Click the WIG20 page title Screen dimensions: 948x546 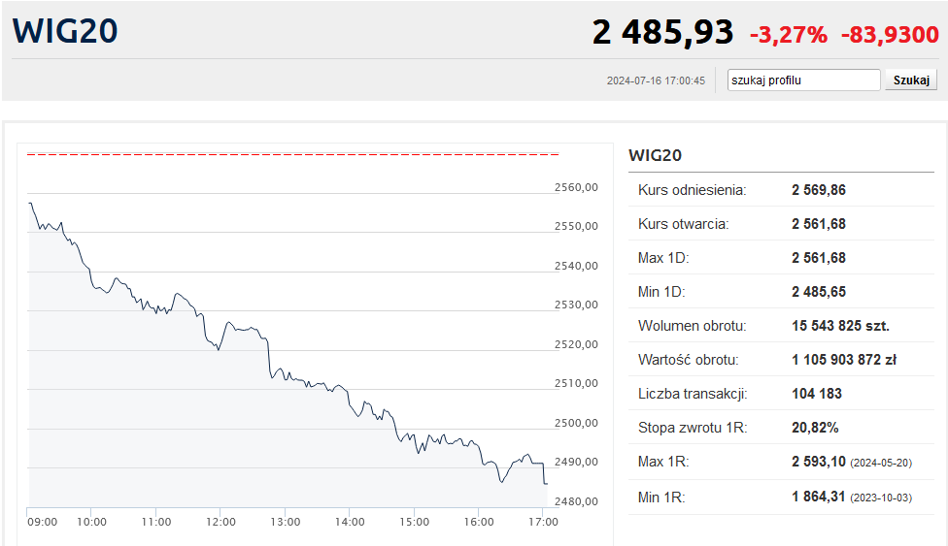(66, 31)
